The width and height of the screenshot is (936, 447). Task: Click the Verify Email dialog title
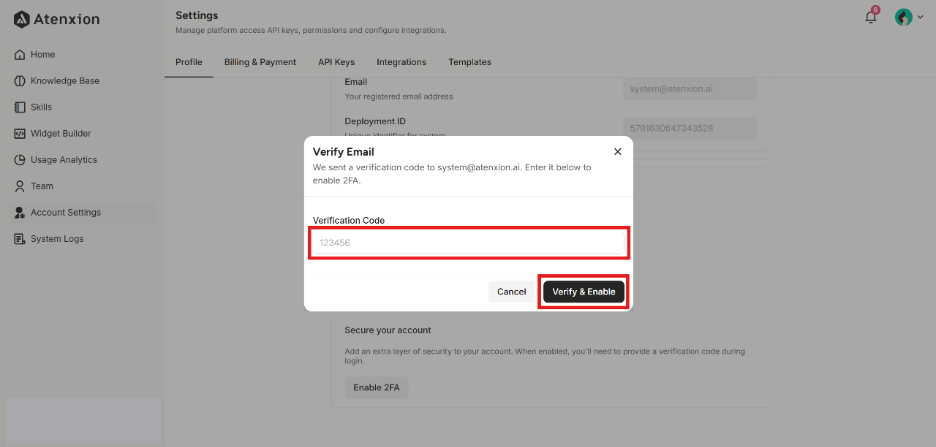343,152
